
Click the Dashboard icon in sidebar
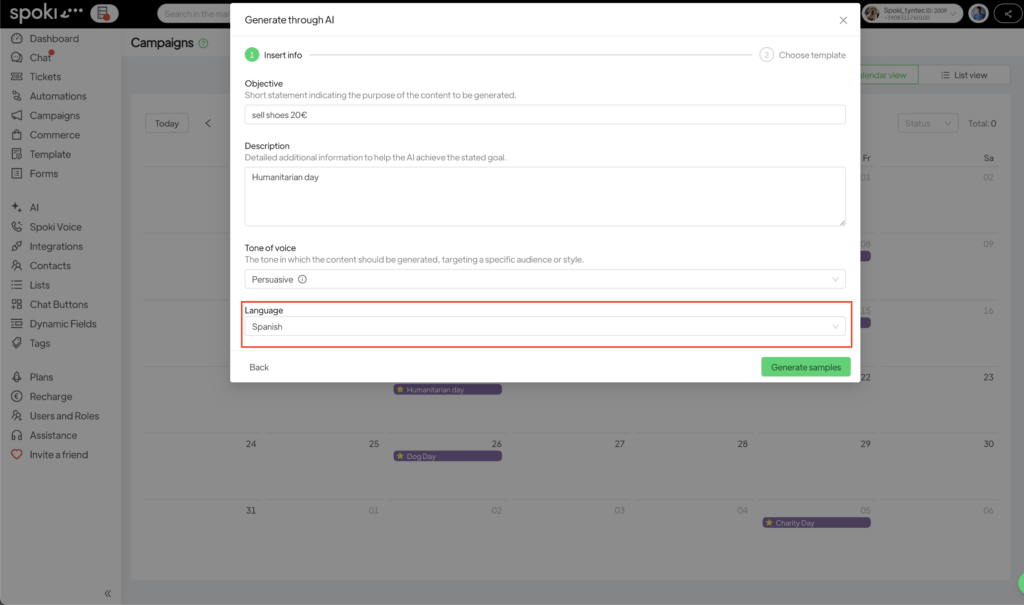click(17, 38)
